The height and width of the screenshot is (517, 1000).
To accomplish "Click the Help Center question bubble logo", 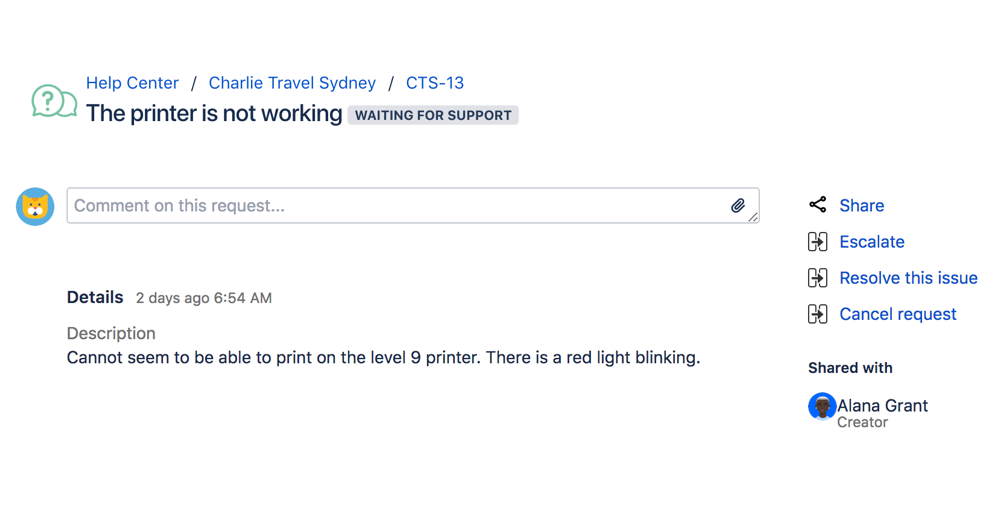I will [54, 101].
